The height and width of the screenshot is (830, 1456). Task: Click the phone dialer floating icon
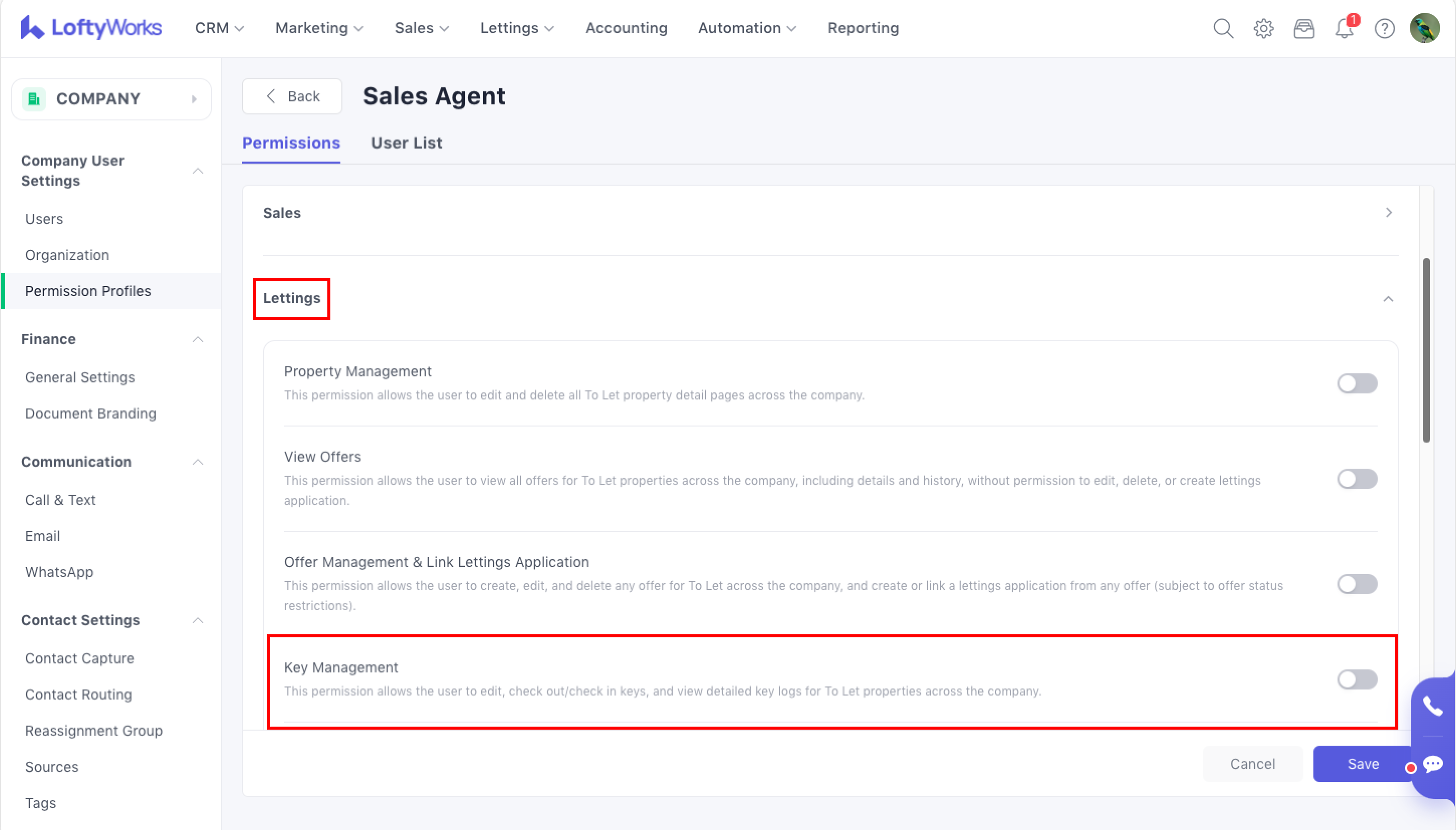[1432, 706]
